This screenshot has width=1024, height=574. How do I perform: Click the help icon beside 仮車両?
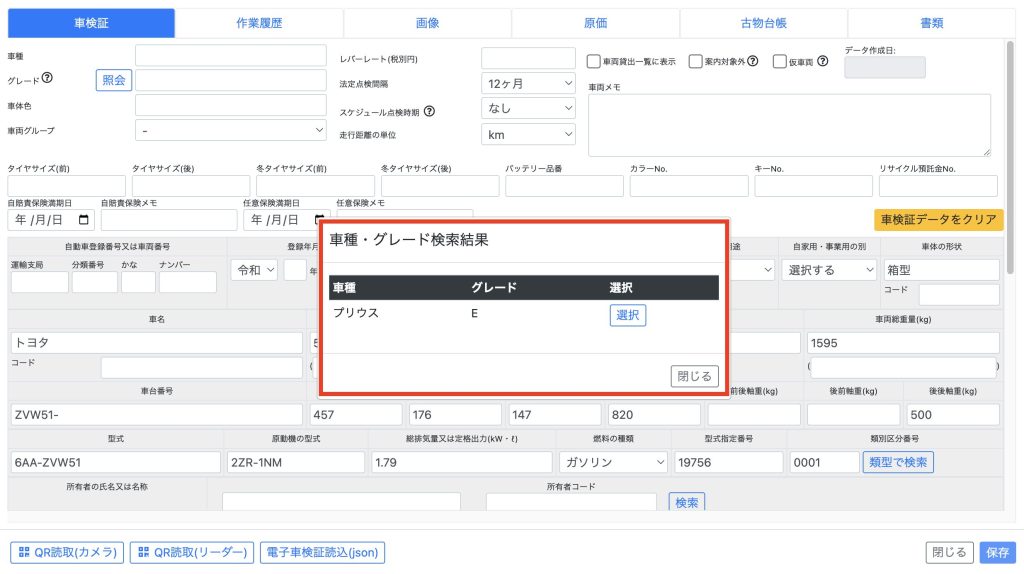[x=822, y=61]
